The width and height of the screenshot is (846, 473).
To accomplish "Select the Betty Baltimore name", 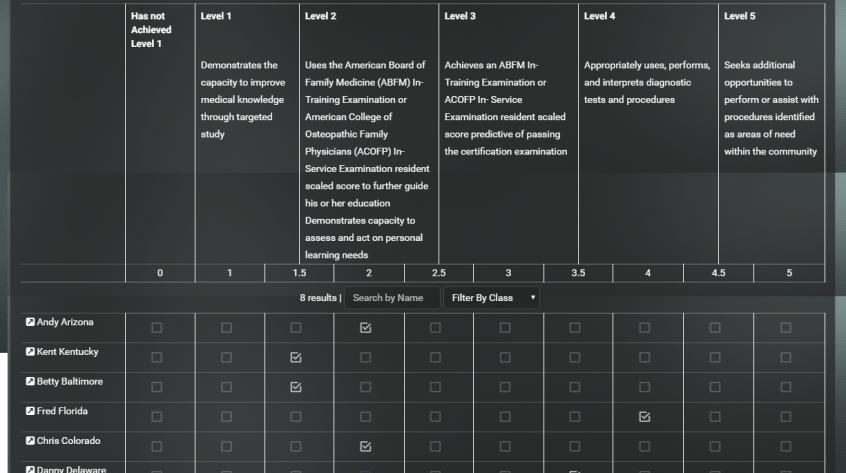I will [70, 381].
